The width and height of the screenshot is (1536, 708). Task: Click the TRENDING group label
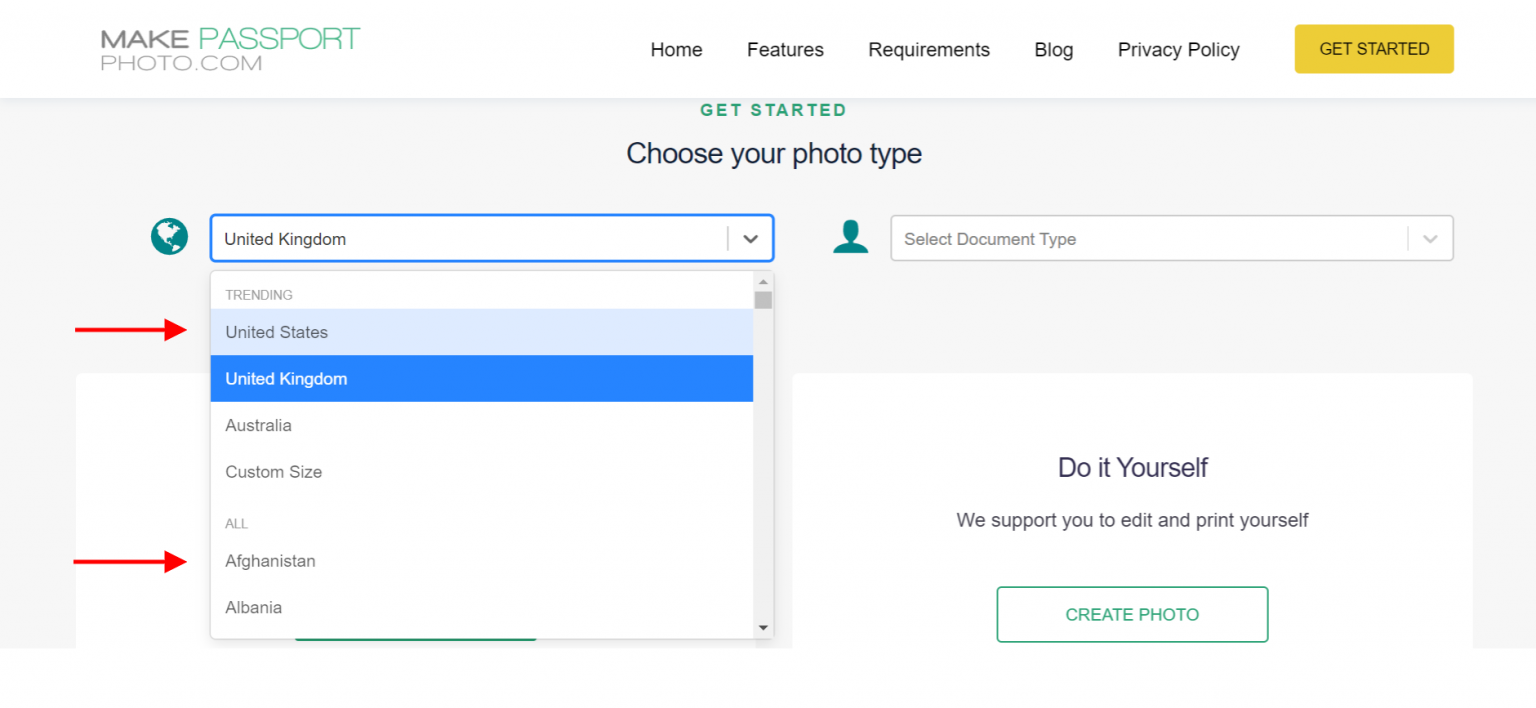[259, 295]
